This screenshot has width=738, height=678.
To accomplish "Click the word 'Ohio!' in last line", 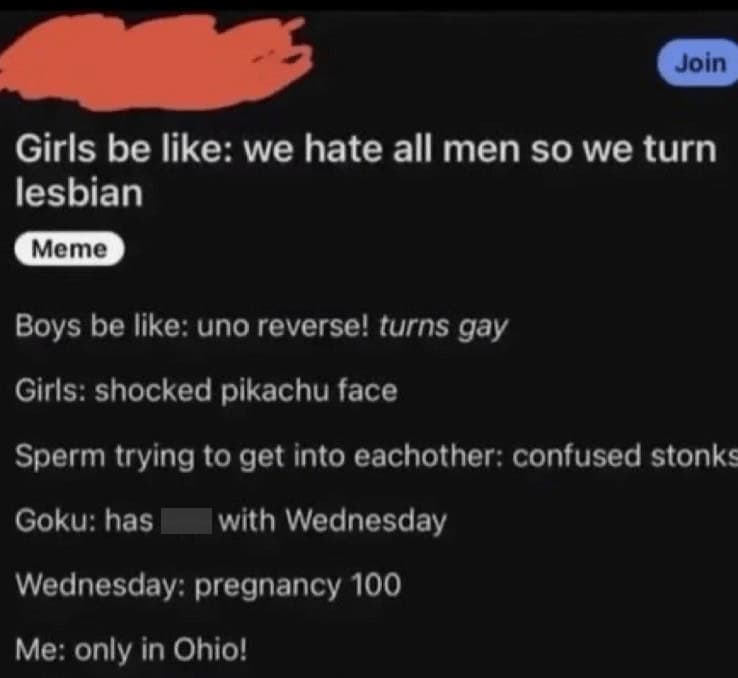I will coord(210,649).
